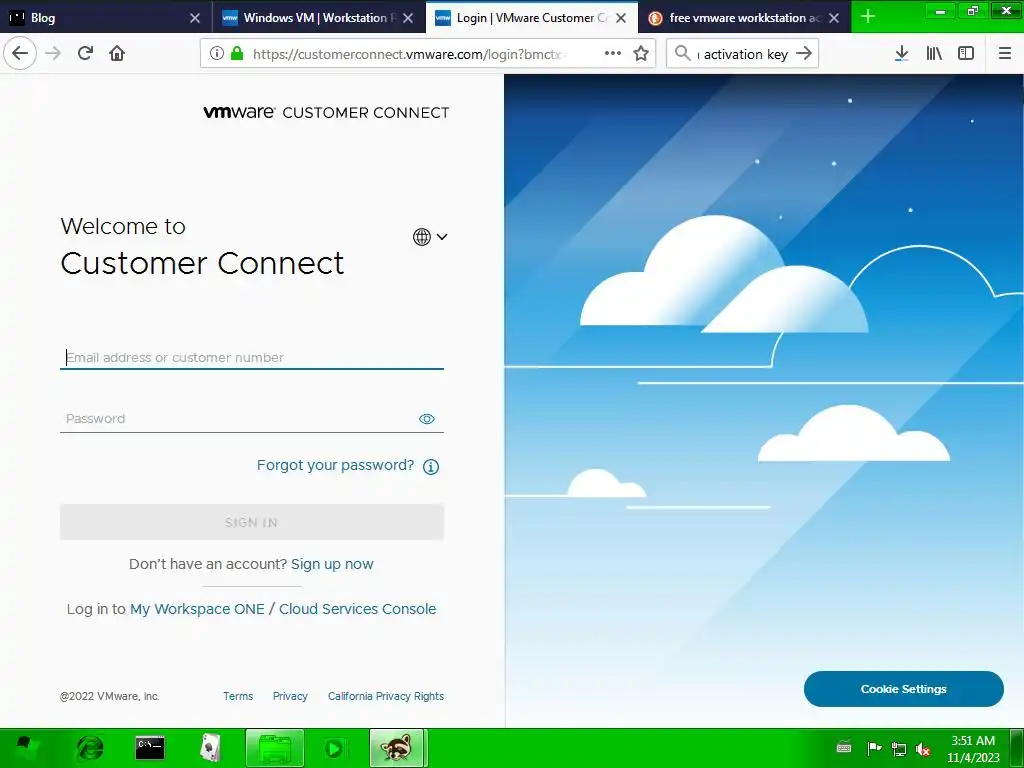The image size is (1024, 768).
Task: Bookmark this page with the star
Action: click(641, 54)
